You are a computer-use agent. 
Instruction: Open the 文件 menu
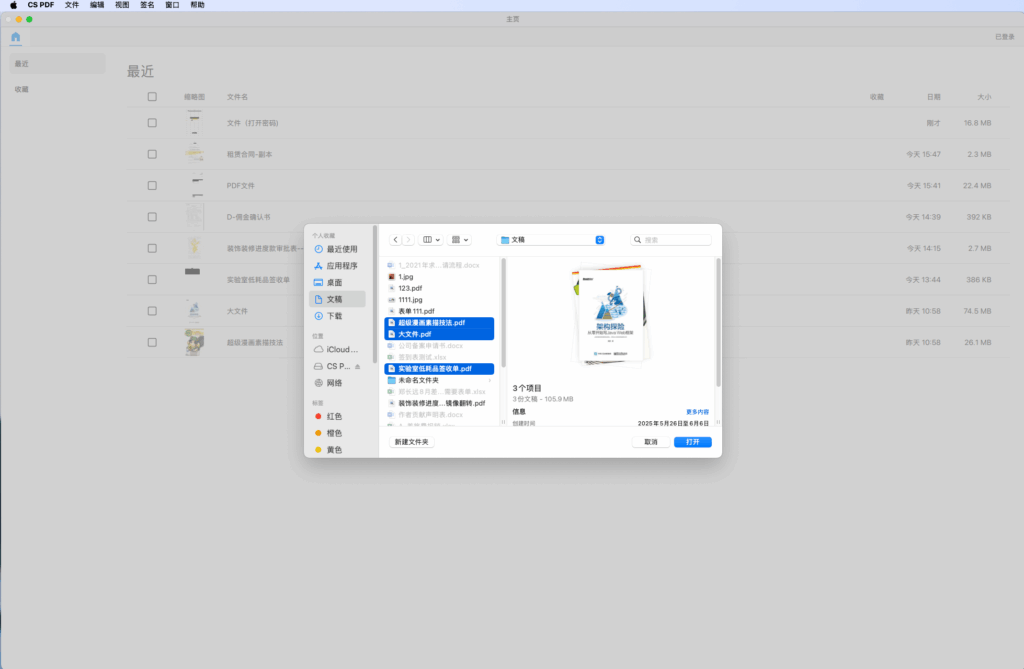click(72, 5)
